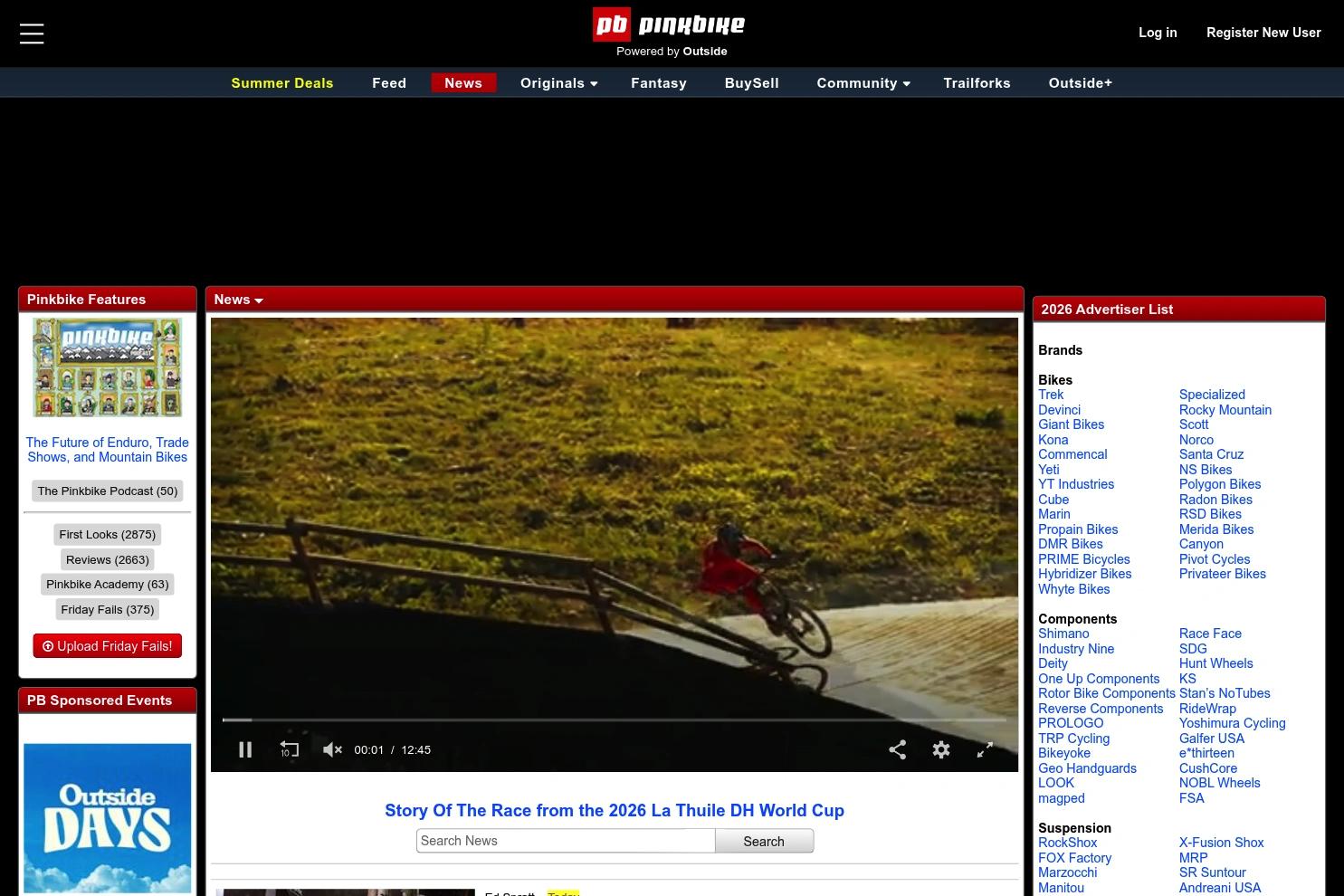The height and width of the screenshot is (896, 1344).
Task: Go to Trailforks
Action: 977,83
